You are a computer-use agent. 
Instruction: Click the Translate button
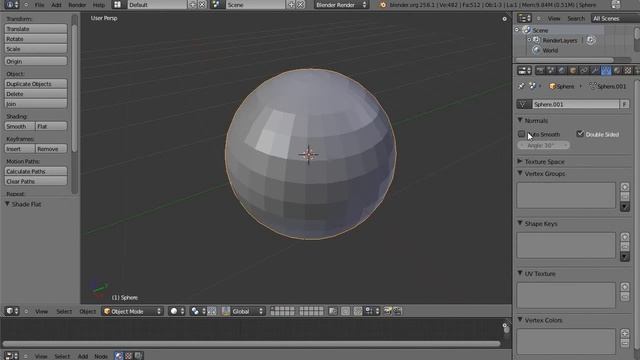click(x=36, y=29)
